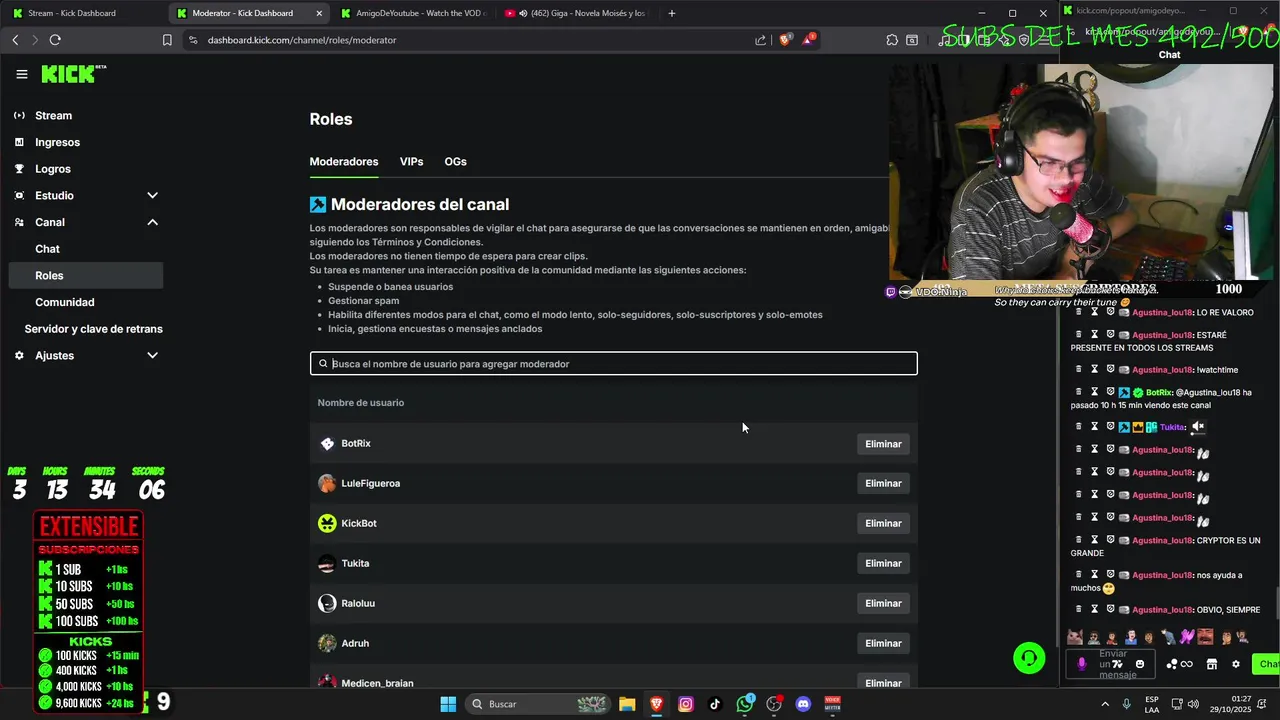
Task: Click the Adruh avatar
Action: 327,644
